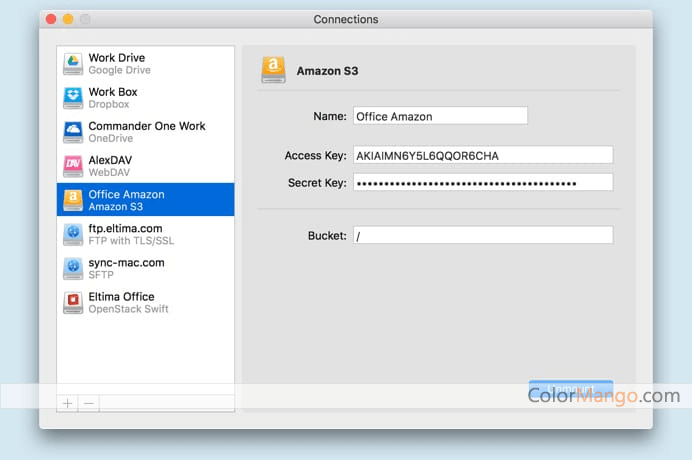692x460 pixels.
Task: Click the Google Drive icon for Work Drive
Action: coord(73,64)
